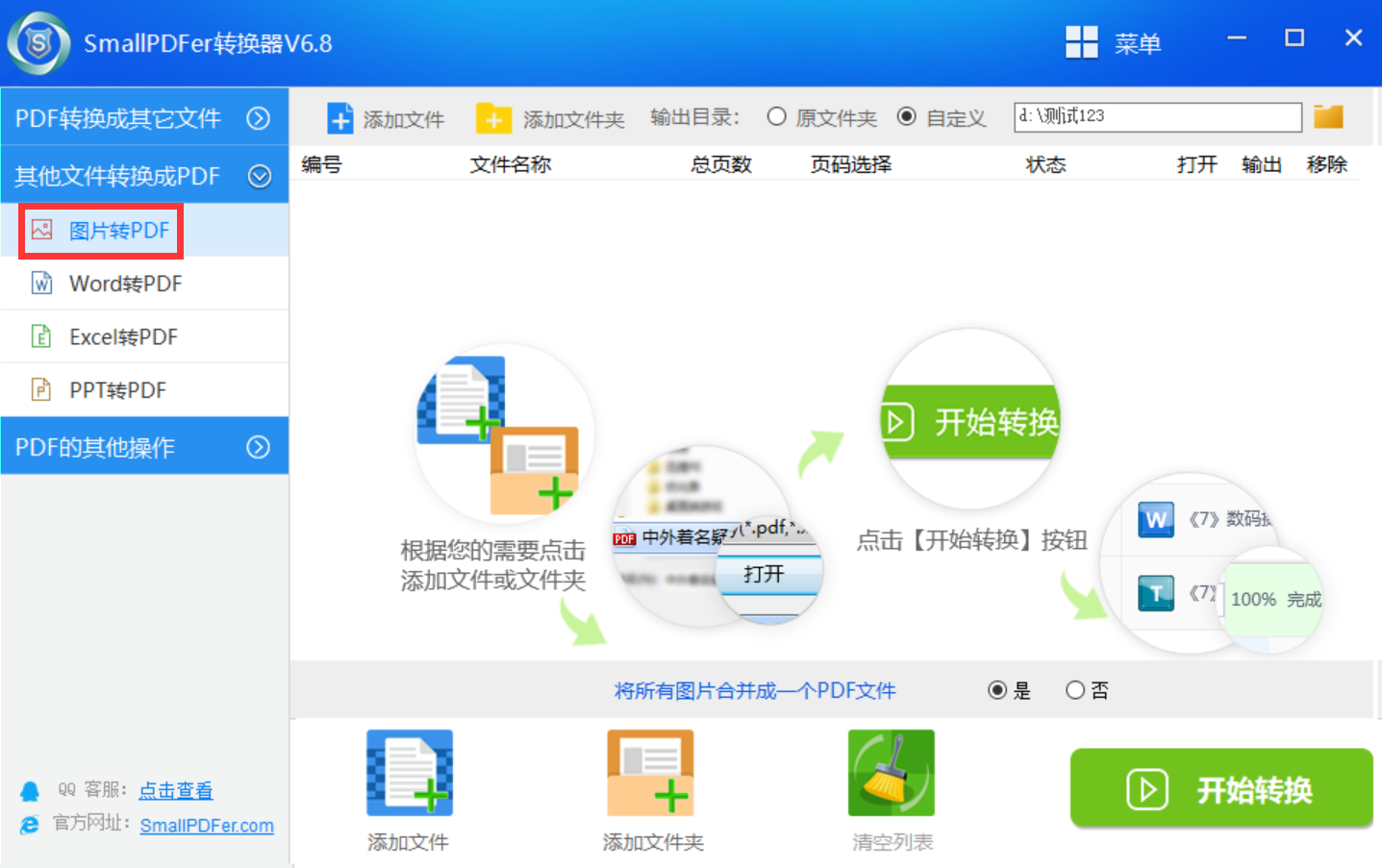This screenshot has width=1382, height=868.
Task: Minimize the SmallPDFer window
Action: coord(1237,38)
